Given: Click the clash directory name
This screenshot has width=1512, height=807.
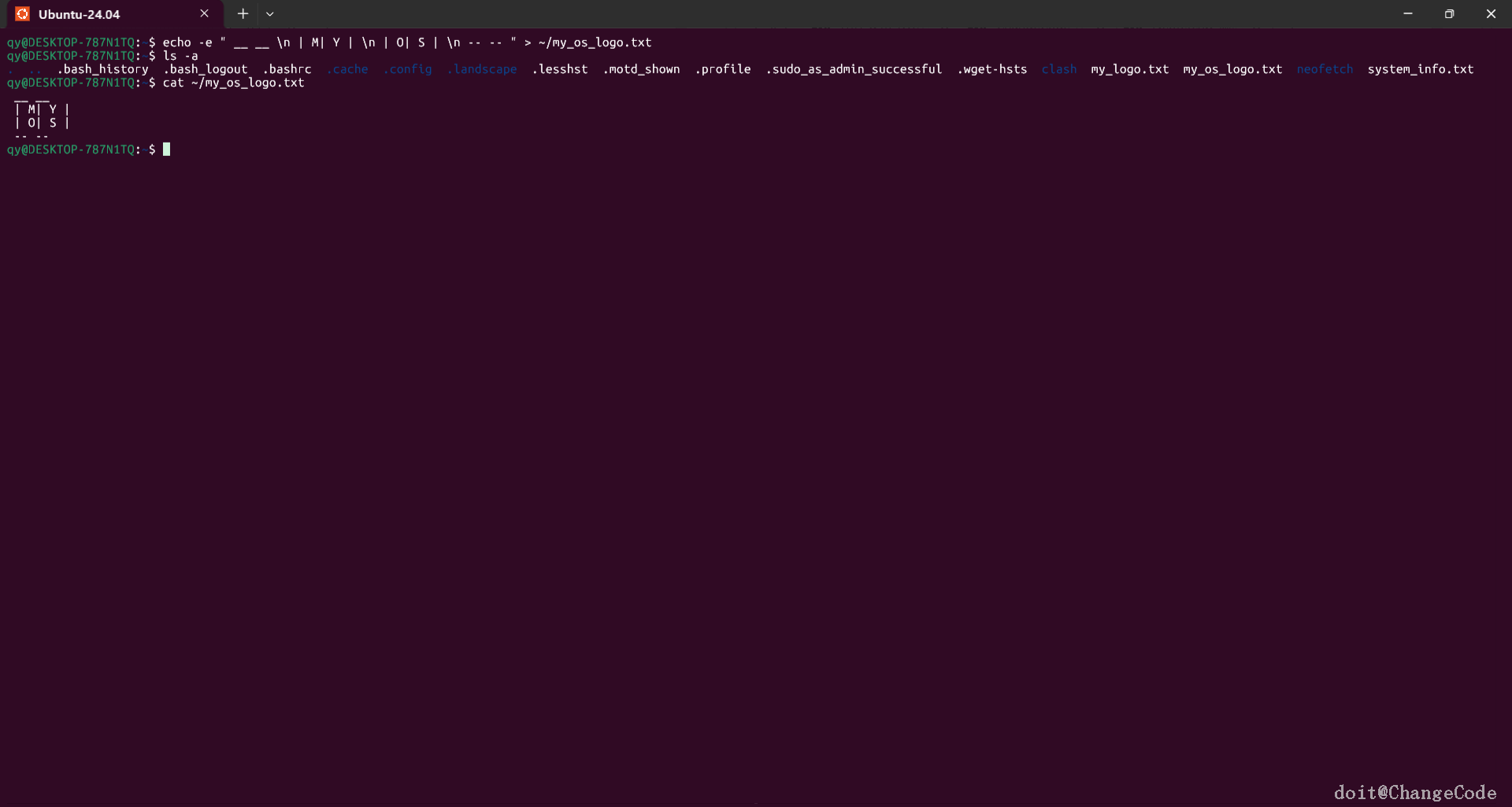Looking at the screenshot, I should (x=1058, y=69).
